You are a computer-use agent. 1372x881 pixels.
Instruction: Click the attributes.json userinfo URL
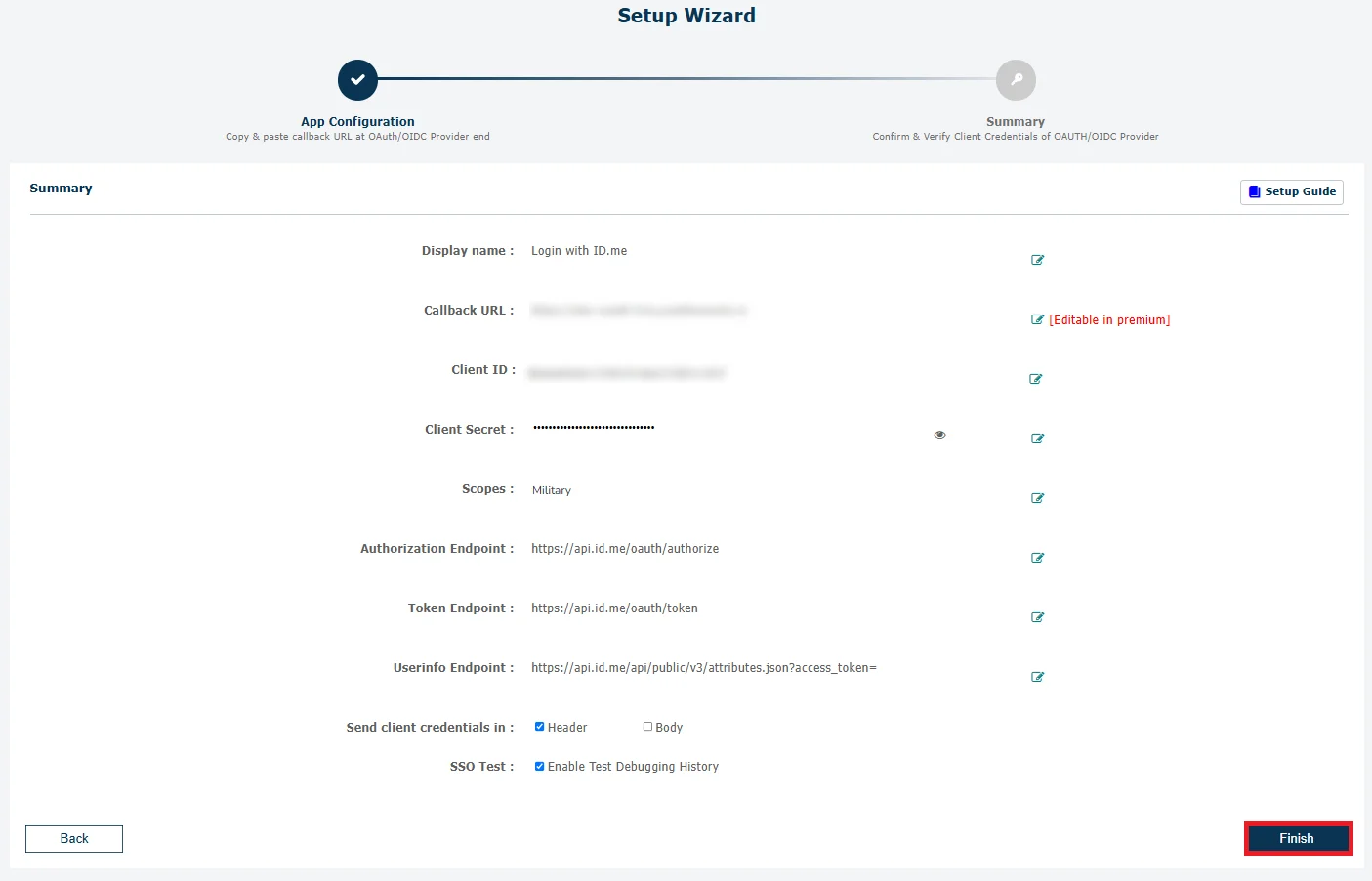point(704,668)
